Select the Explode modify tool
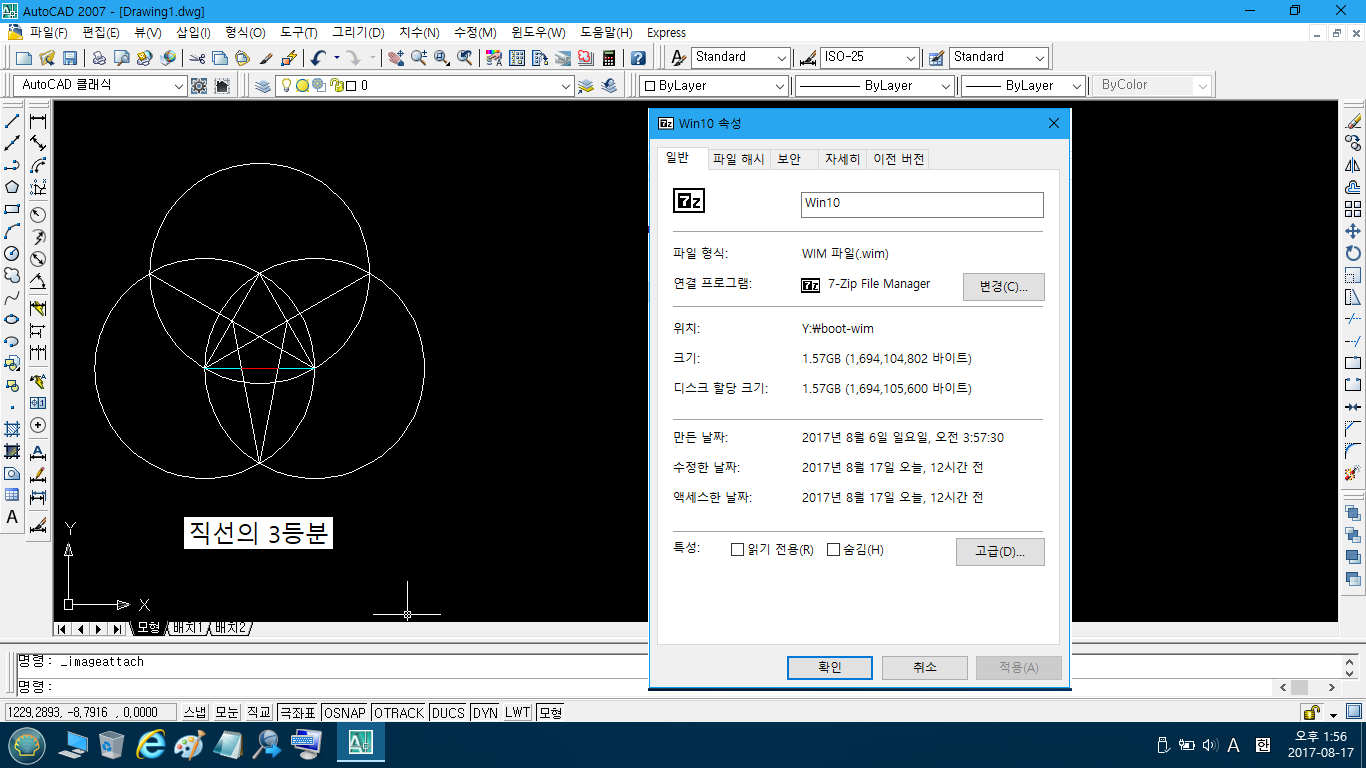Screen dimensions: 1366x768 point(1353,472)
